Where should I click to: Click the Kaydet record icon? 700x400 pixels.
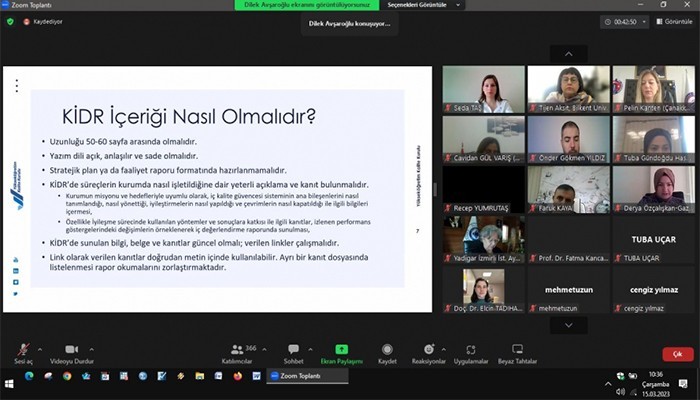(x=387, y=352)
